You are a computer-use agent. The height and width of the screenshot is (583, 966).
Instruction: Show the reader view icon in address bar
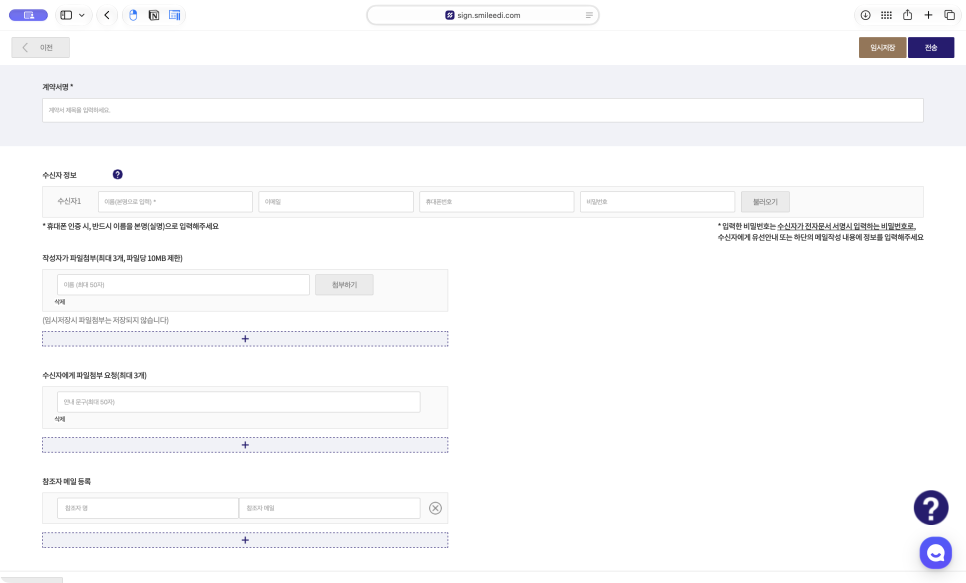589,15
